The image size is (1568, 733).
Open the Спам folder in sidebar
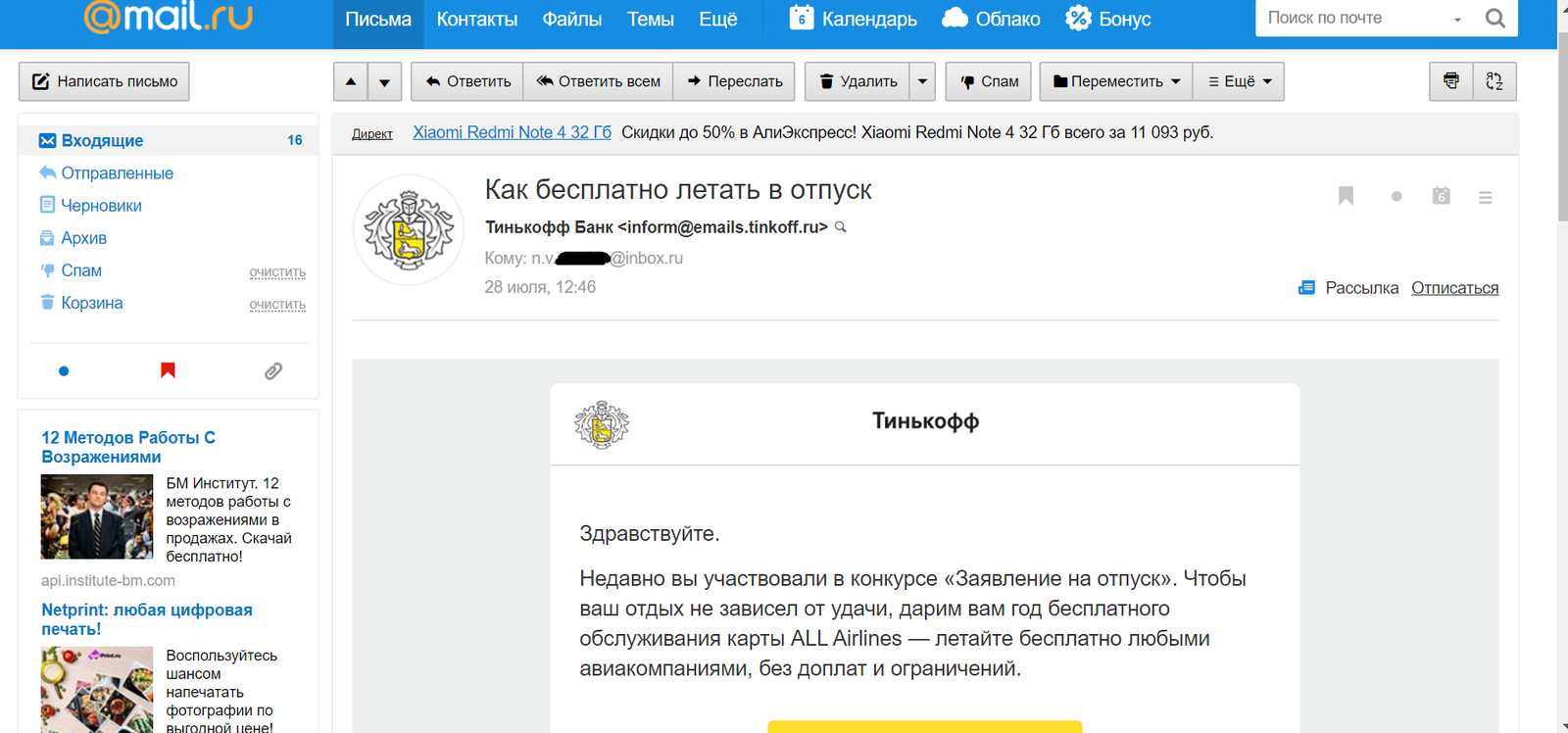pos(81,269)
